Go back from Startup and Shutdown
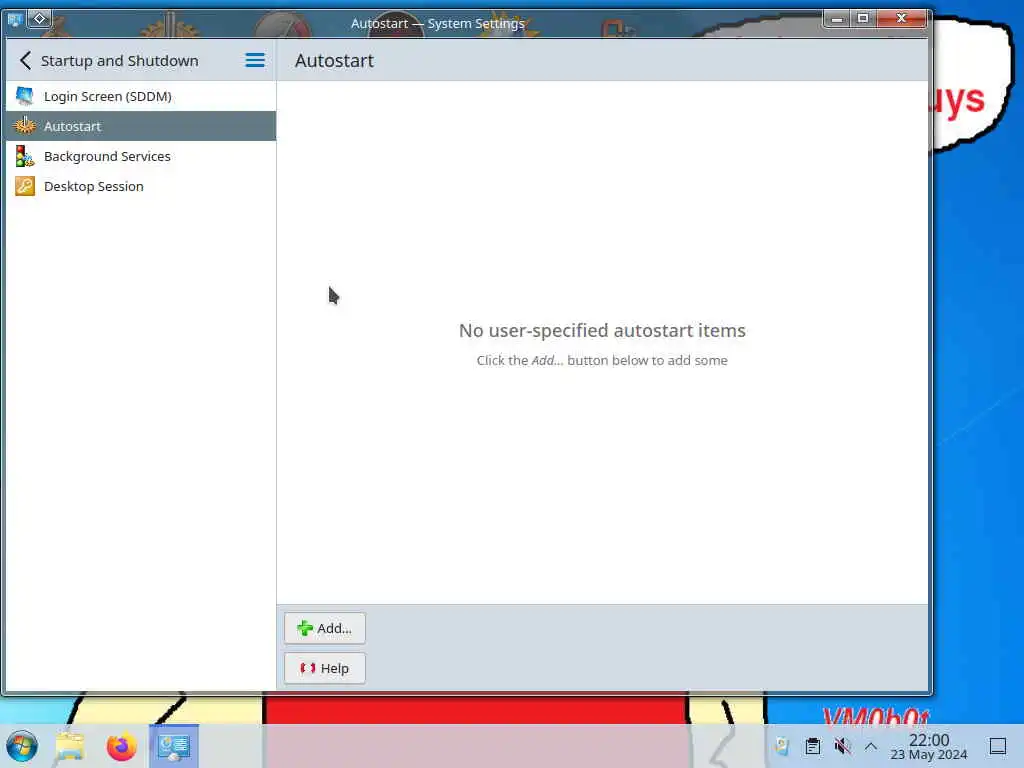The image size is (1024, 768). point(25,61)
